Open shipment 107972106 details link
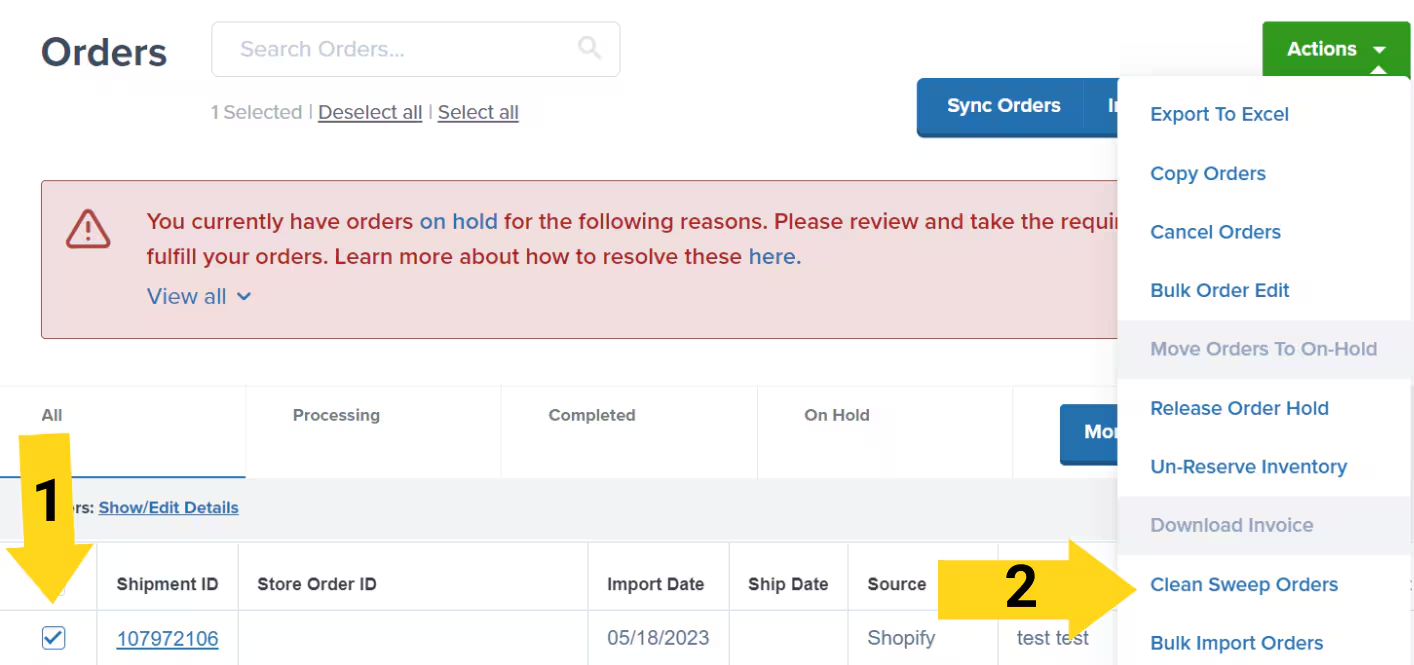The height and width of the screenshot is (665, 1414). coord(167,637)
